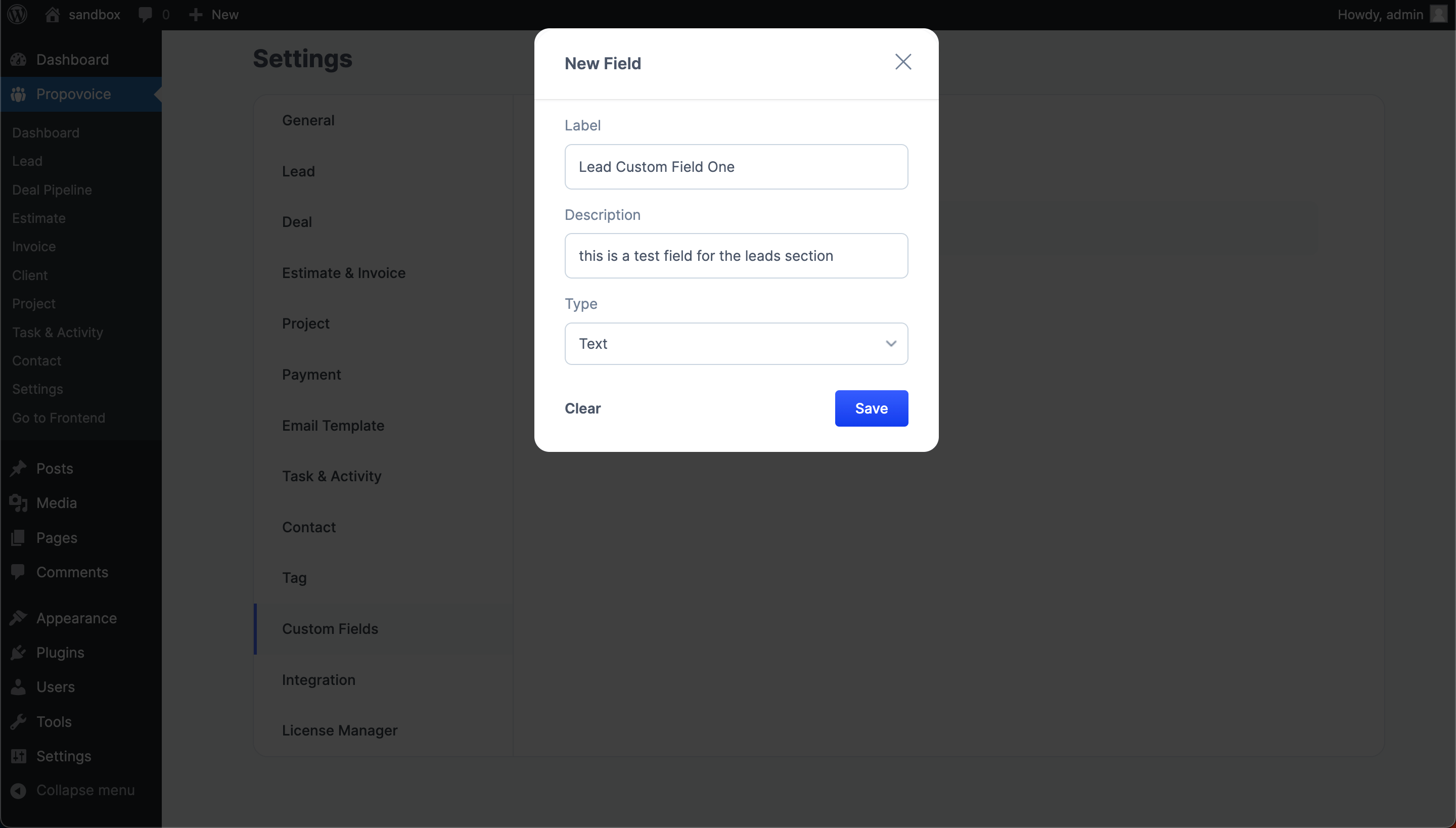1456x828 pixels.
Task: Click the Propovoice sidebar icon
Action: (18, 93)
